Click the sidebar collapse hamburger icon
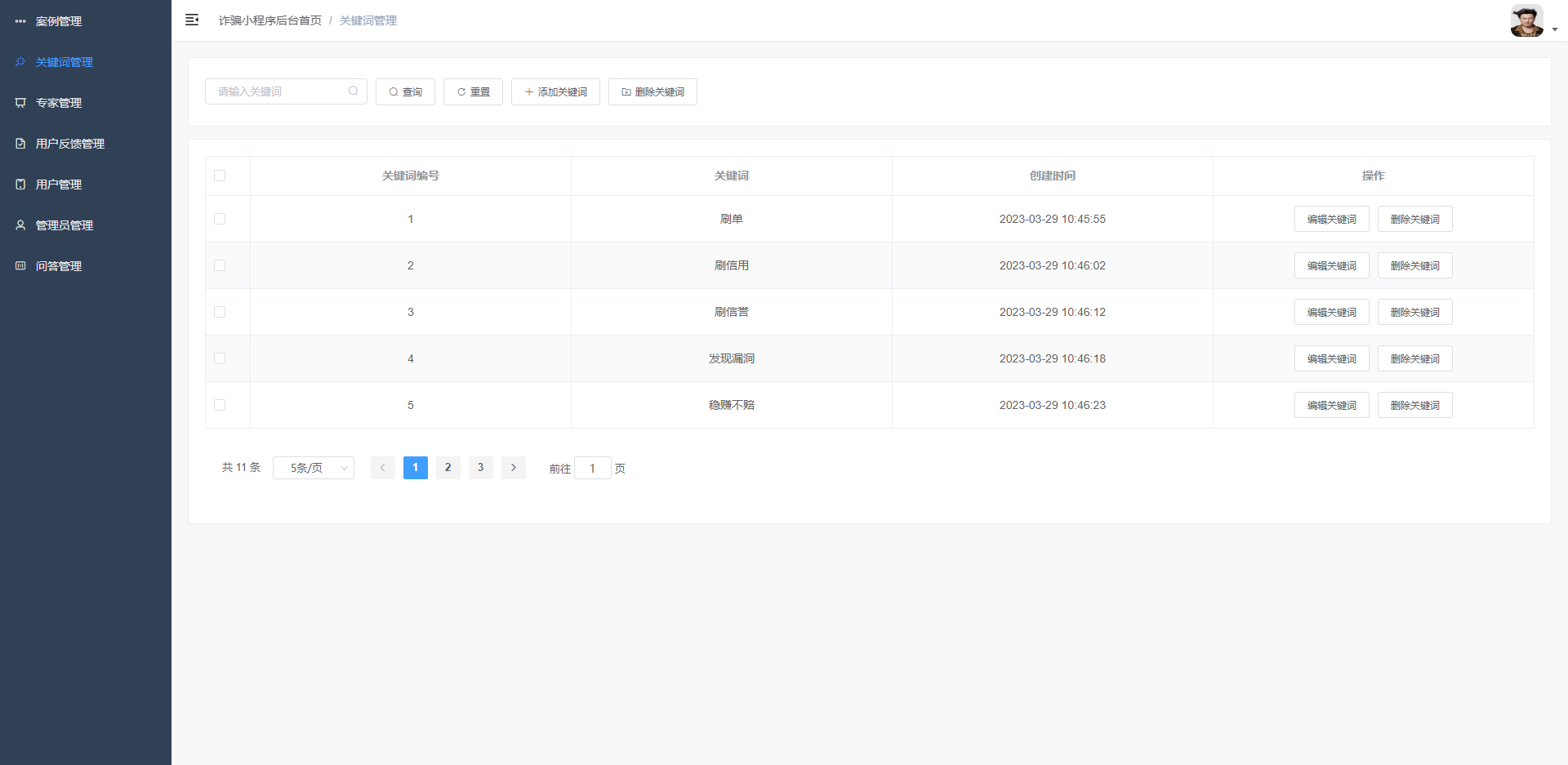This screenshot has height=765, width=1568. 192,20
